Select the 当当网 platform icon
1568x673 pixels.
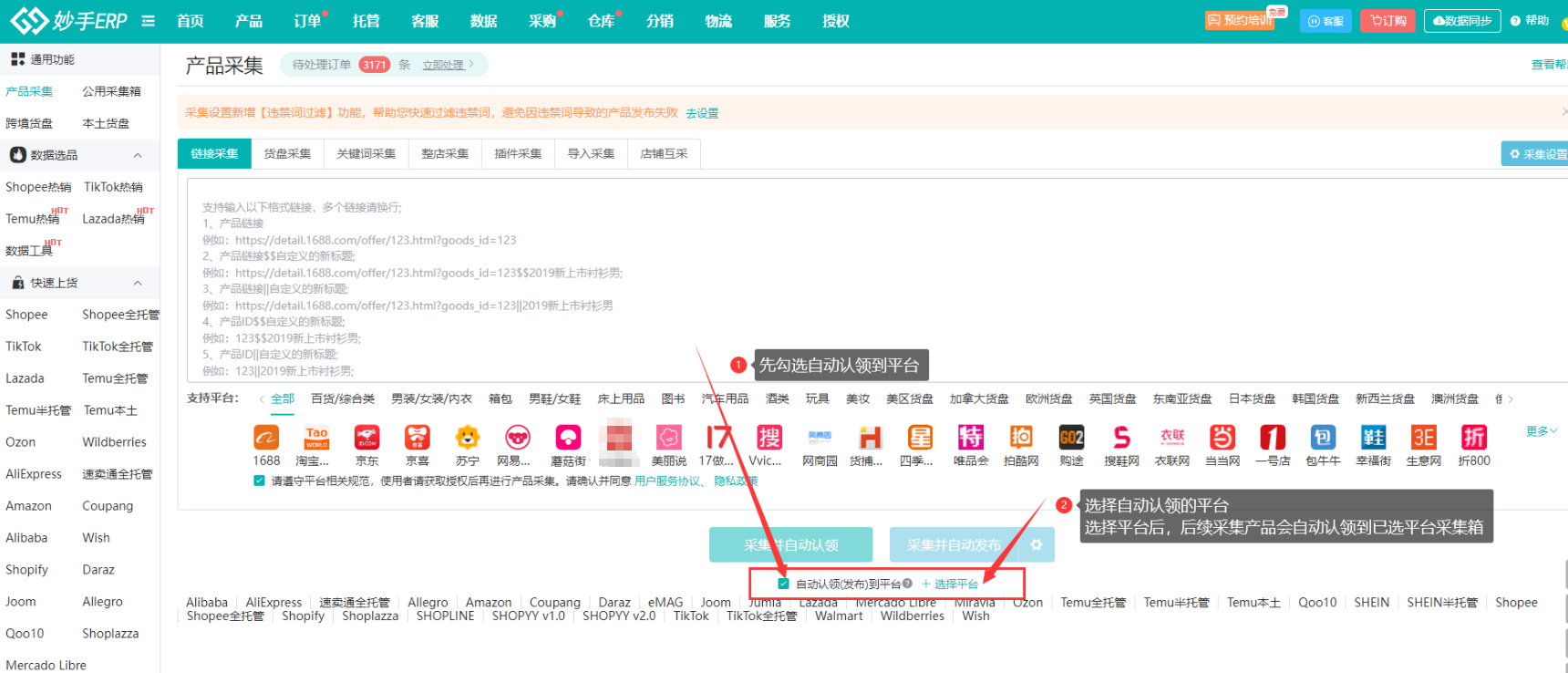(x=1222, y=438)
